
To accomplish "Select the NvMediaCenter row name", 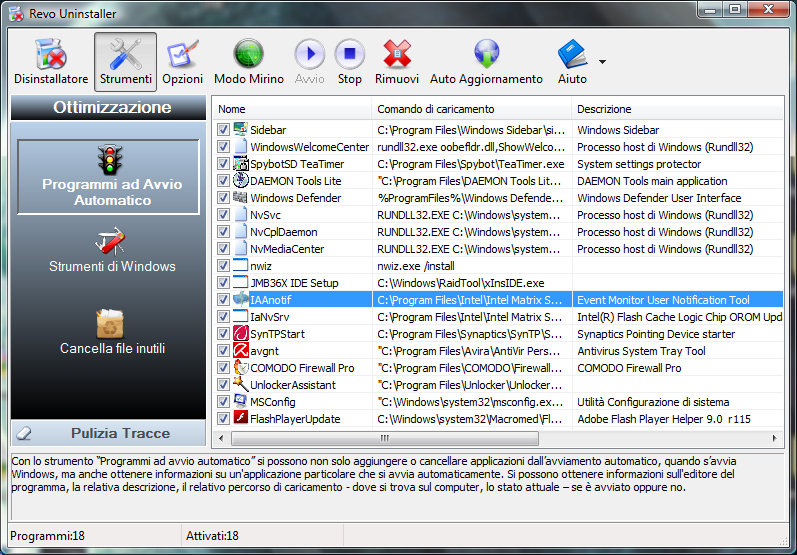I will [x=287, y=249].
